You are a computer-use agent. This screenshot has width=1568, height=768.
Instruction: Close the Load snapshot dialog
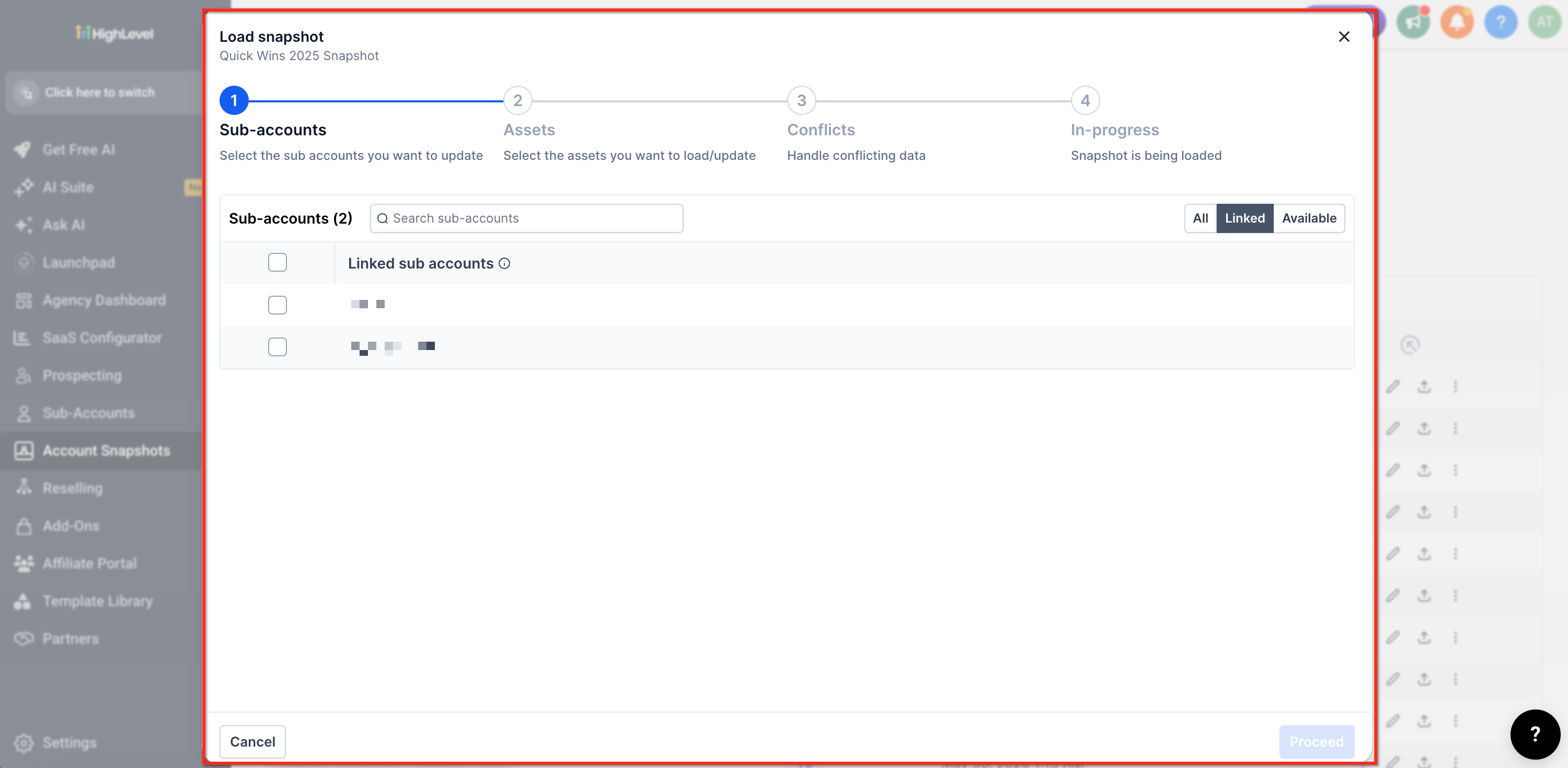pos(1344,37)
